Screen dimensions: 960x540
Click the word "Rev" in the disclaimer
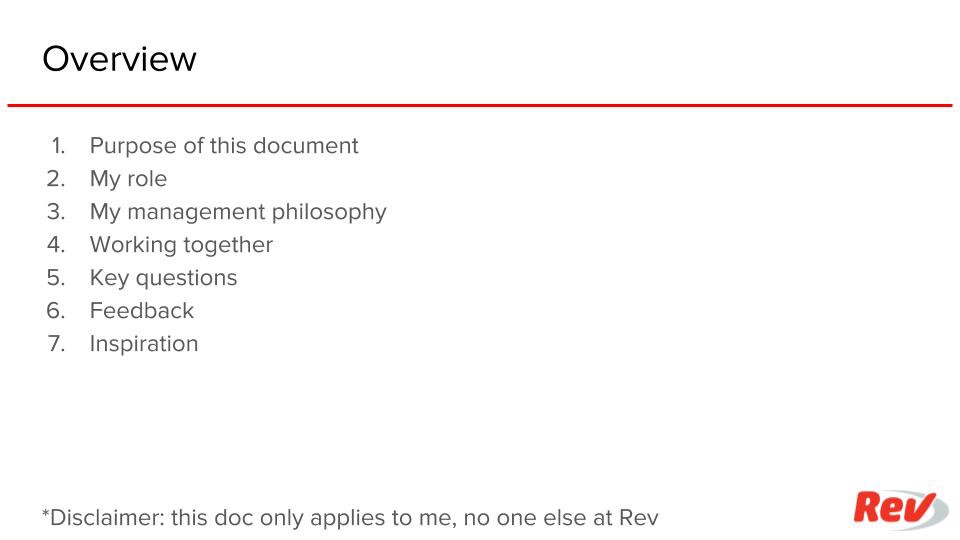(x=639, y=518)
